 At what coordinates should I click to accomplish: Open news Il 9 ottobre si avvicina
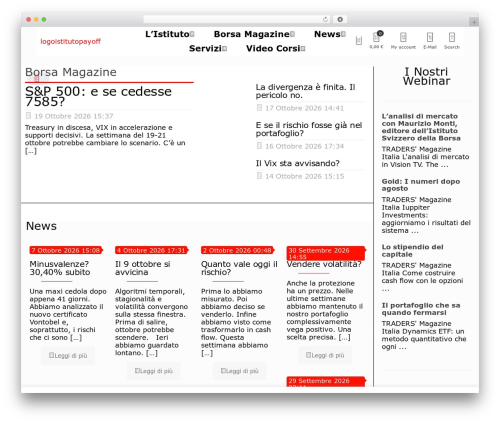coord(143,268)
